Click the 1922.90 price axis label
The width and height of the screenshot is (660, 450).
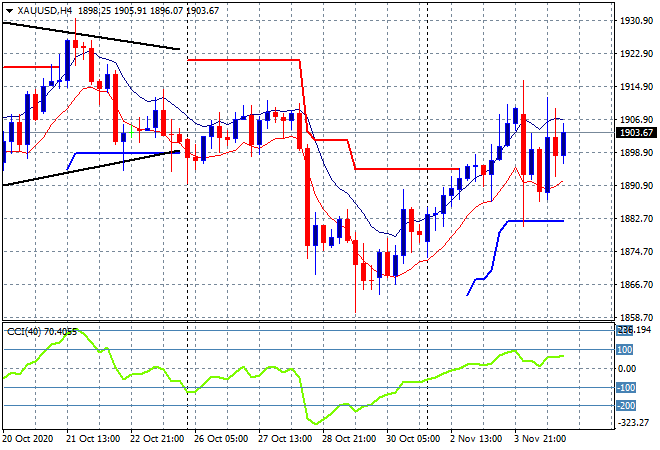pyautogui.click(x=637, y=54)
